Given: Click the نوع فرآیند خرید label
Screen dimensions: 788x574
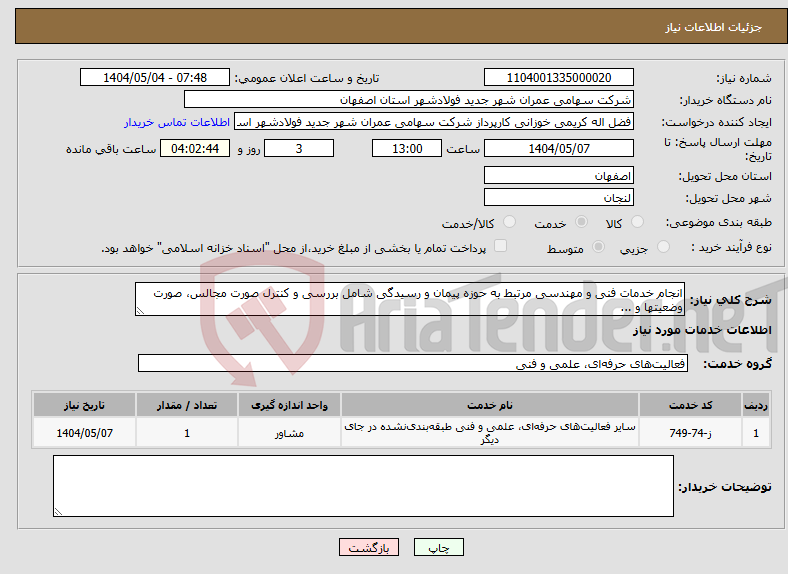Looking at the screenshot, I should [731, 247].
